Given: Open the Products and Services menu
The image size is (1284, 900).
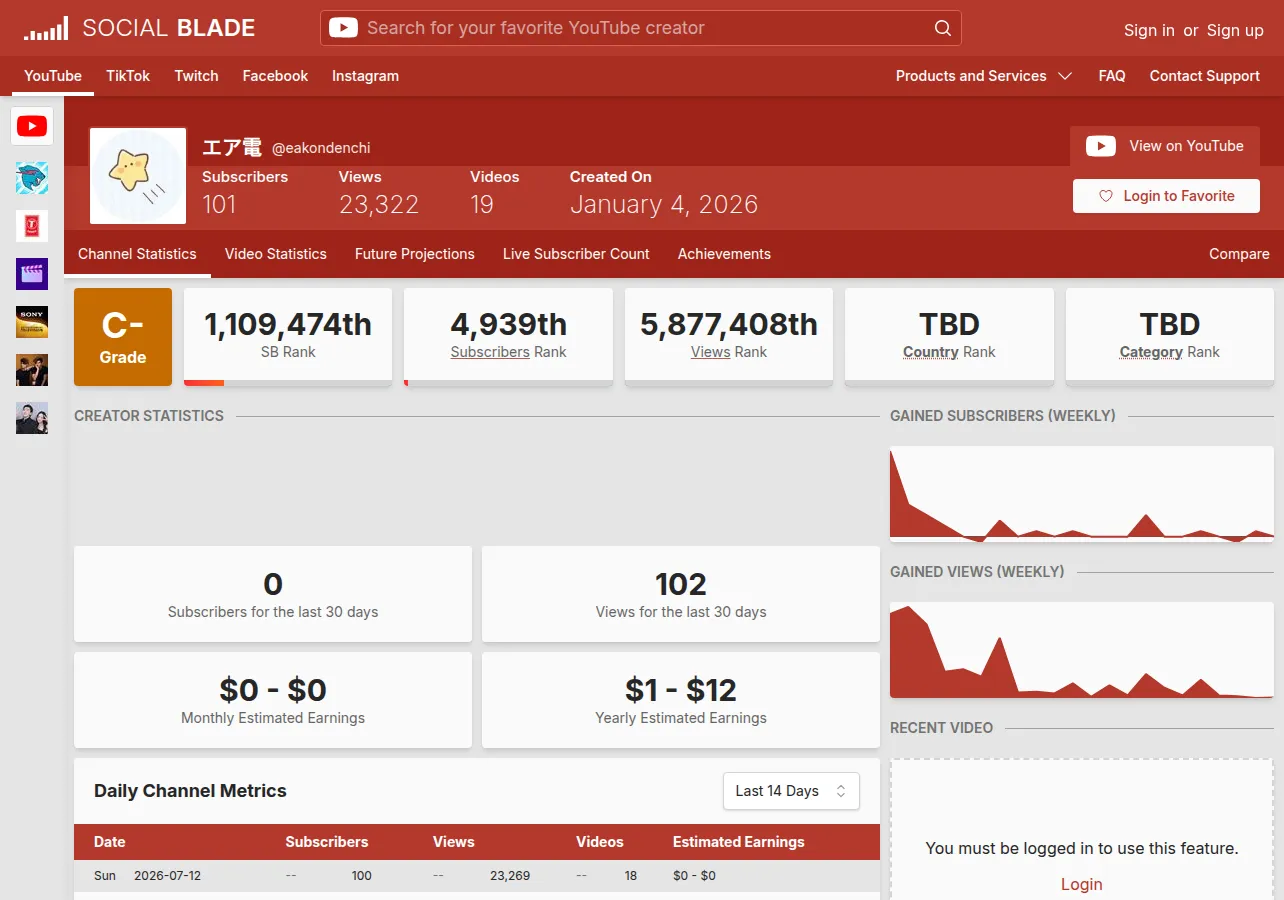Looking at the screenshot, I should pos(984,76).
